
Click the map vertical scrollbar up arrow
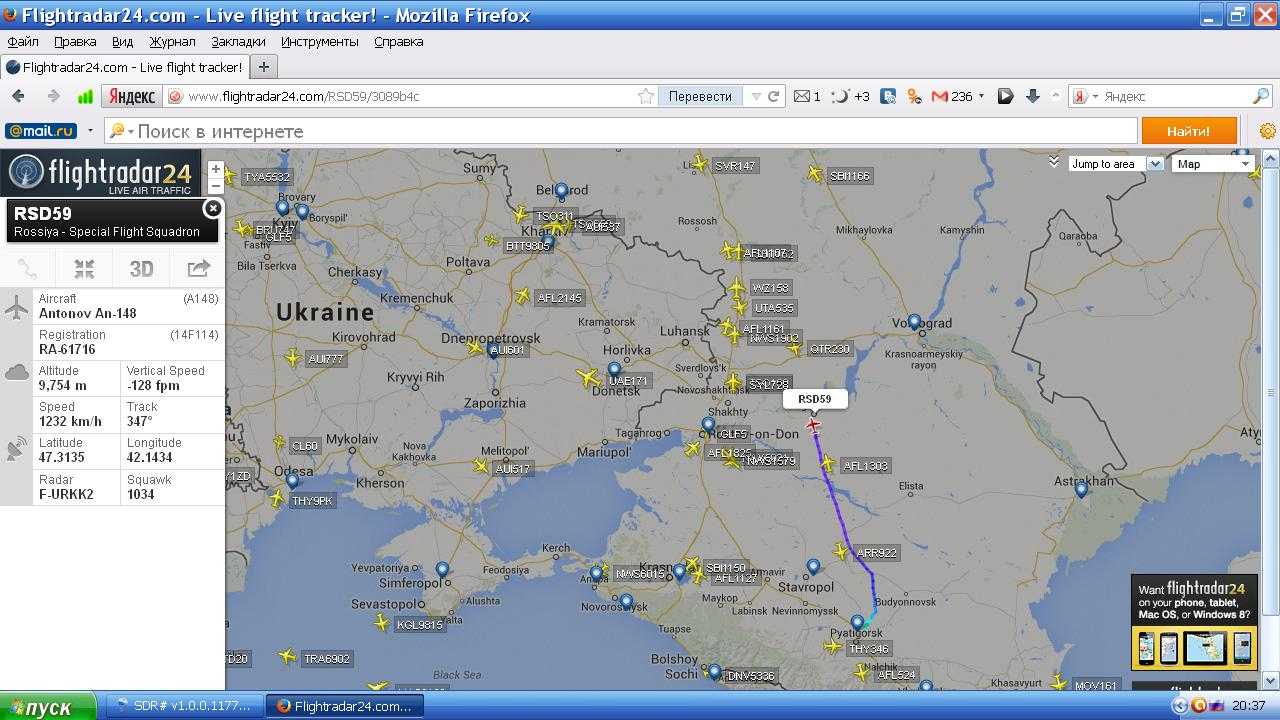point(1271,158)
